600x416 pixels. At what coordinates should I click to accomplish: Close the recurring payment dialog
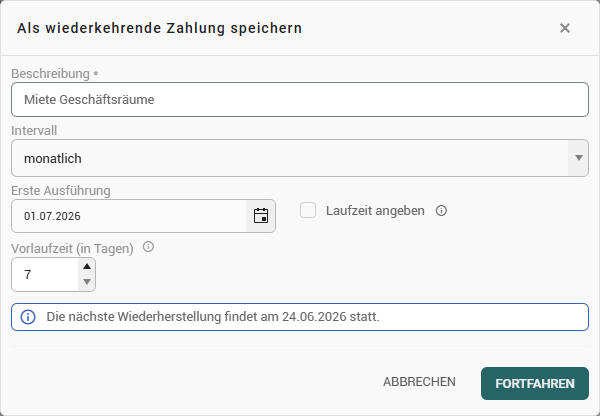[x=565, y=28]
